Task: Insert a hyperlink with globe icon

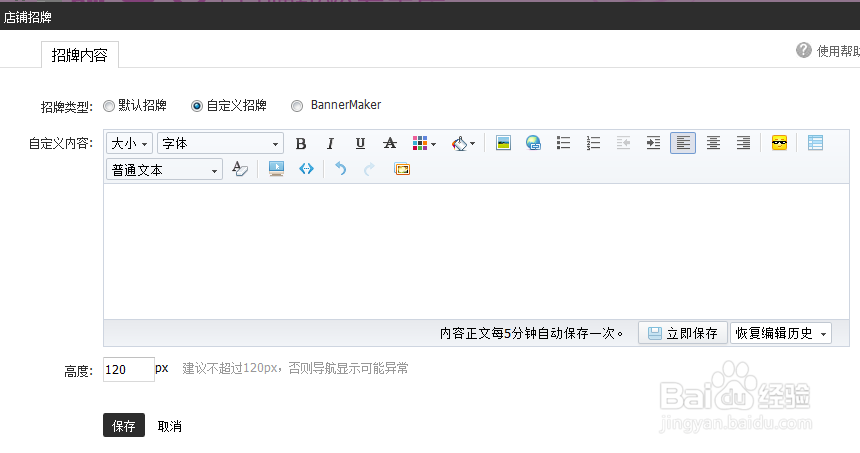Action: (x=533, y=143)
